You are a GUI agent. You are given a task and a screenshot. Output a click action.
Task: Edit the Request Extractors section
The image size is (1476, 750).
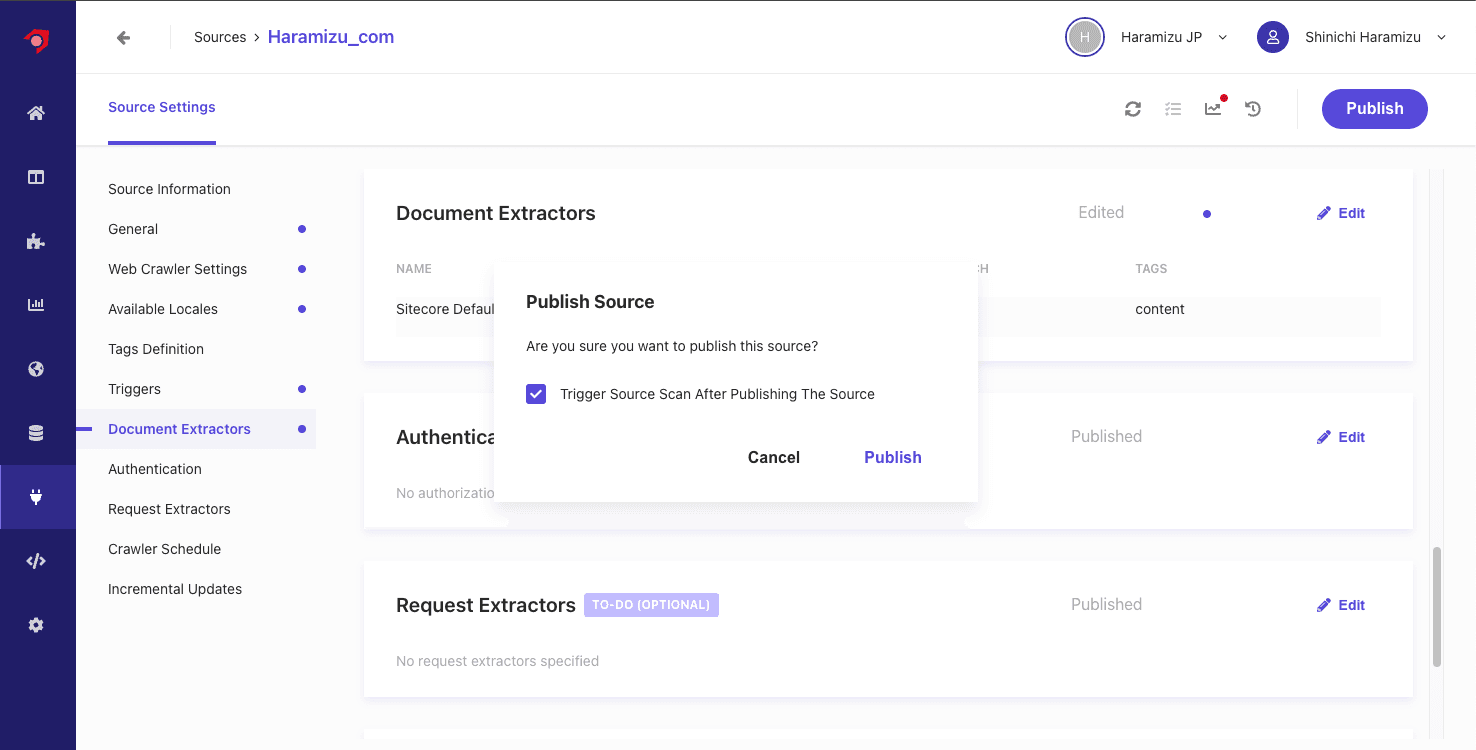[x=1341, y=605]
